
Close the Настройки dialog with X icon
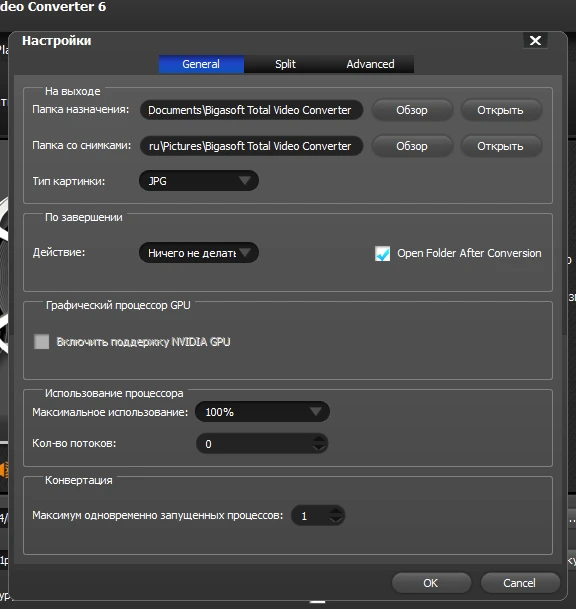(x=535, y=40)
